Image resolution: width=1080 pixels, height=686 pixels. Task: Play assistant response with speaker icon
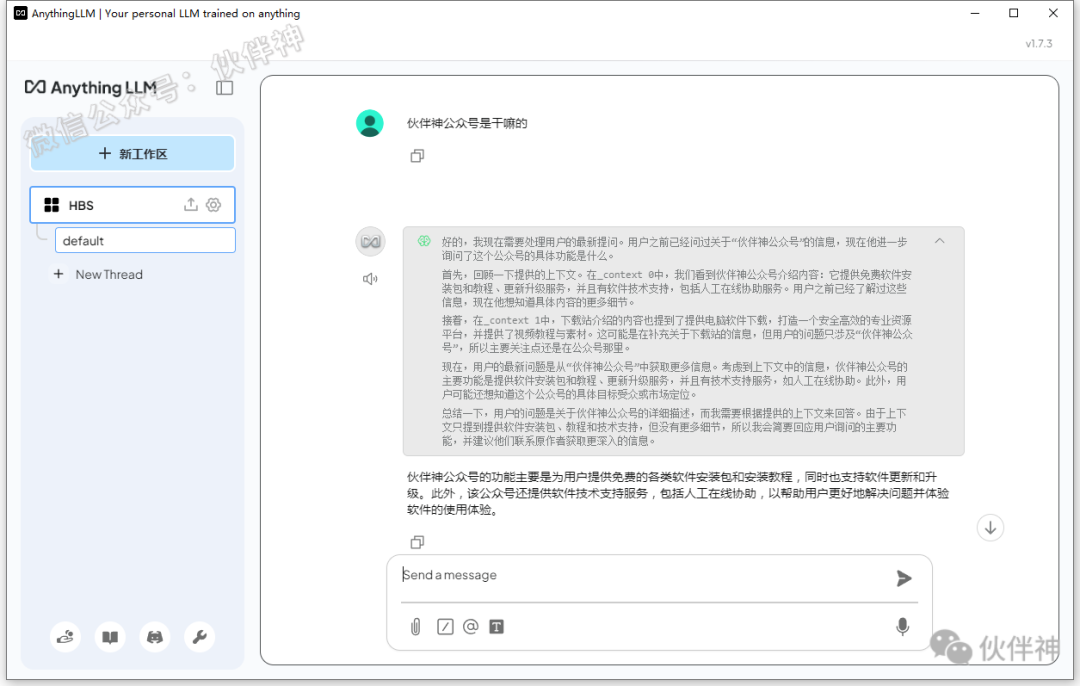pos(370,279)
